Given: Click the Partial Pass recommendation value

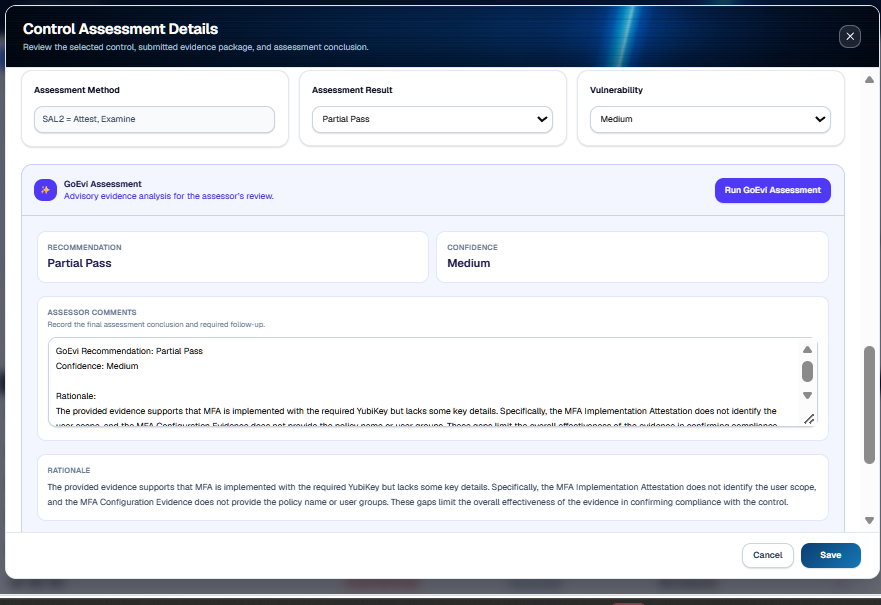Looking at the screenshot, I should tap(79, 263).
